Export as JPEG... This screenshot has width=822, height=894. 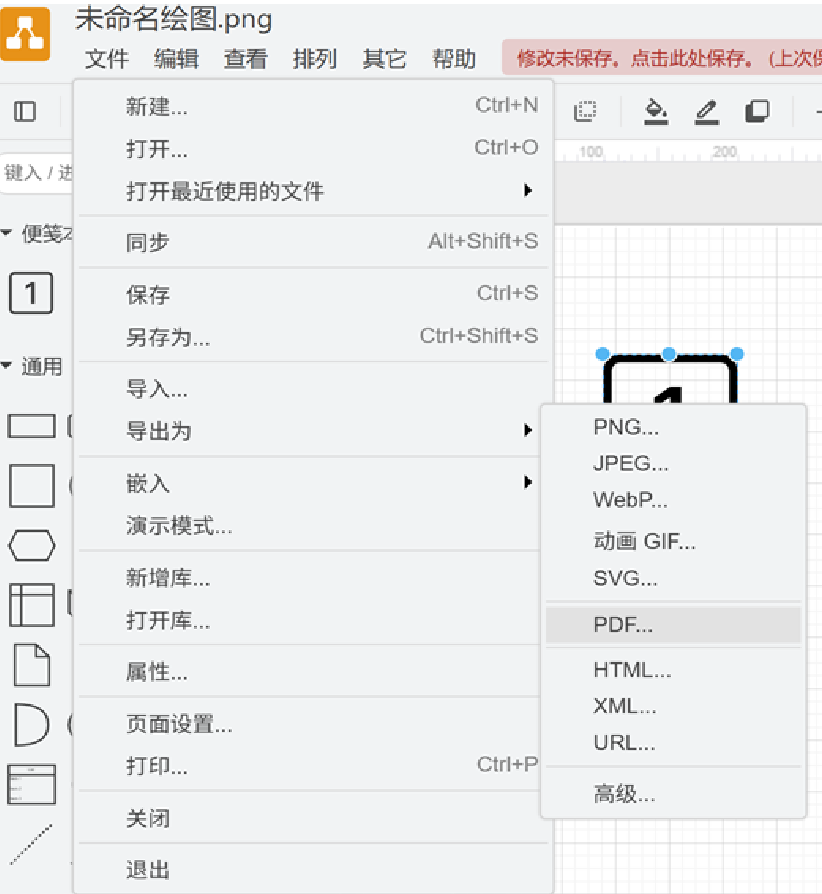(x=673, y=464)
